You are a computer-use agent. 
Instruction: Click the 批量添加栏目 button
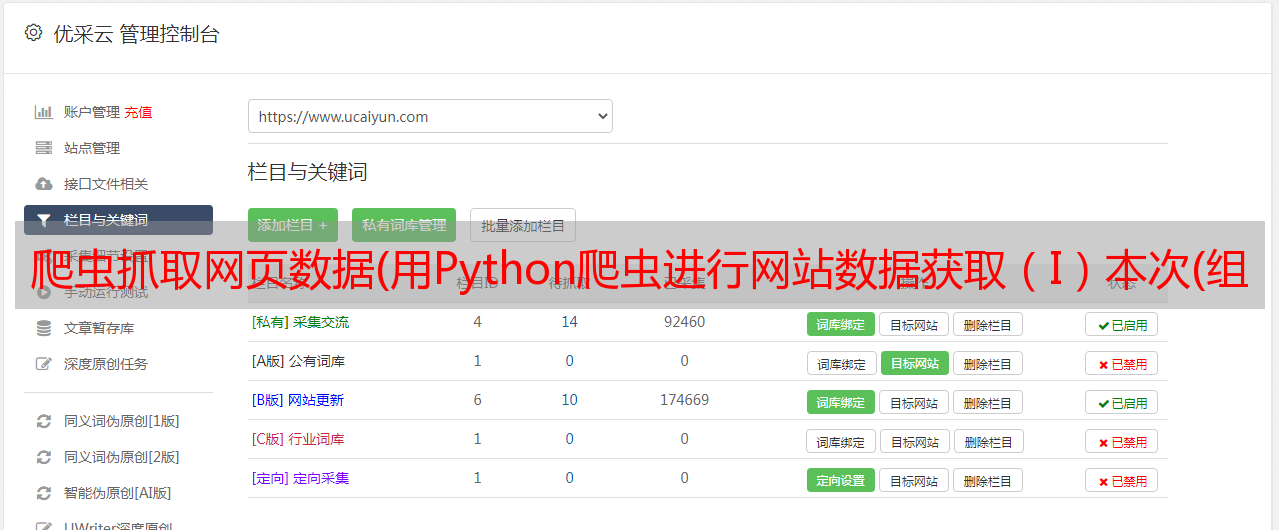[523, 225]
